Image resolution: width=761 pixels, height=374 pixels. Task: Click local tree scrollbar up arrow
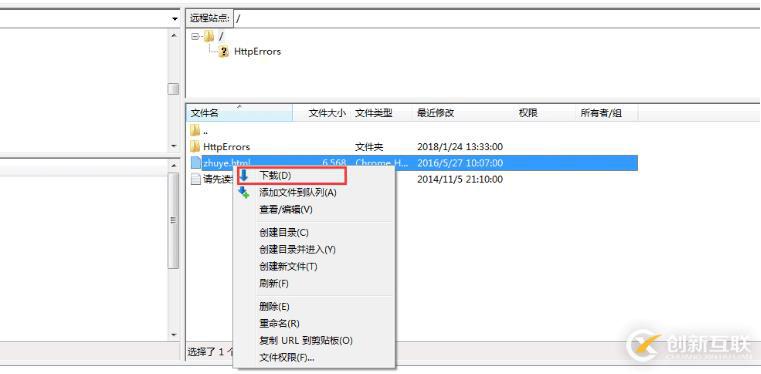174,35
